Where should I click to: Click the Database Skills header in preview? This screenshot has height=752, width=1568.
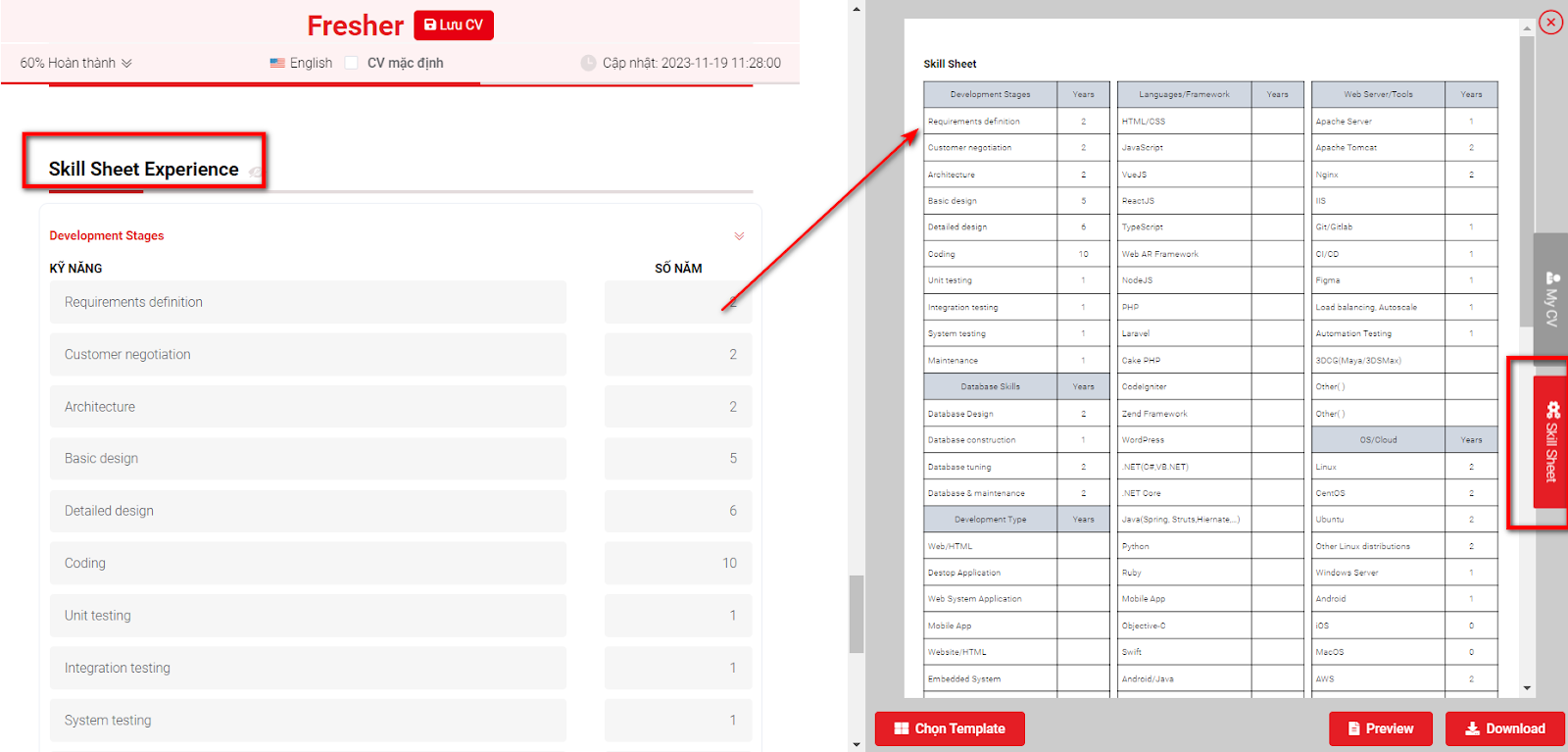tap(990, 386)
